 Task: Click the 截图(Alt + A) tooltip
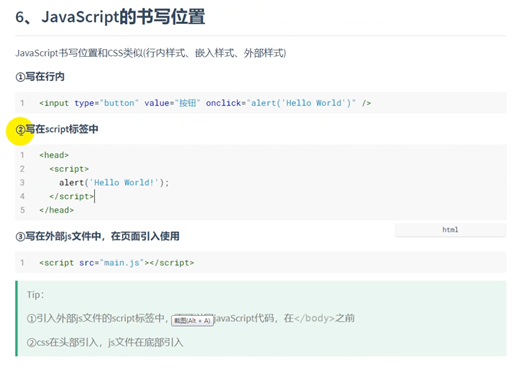[192, 320]
